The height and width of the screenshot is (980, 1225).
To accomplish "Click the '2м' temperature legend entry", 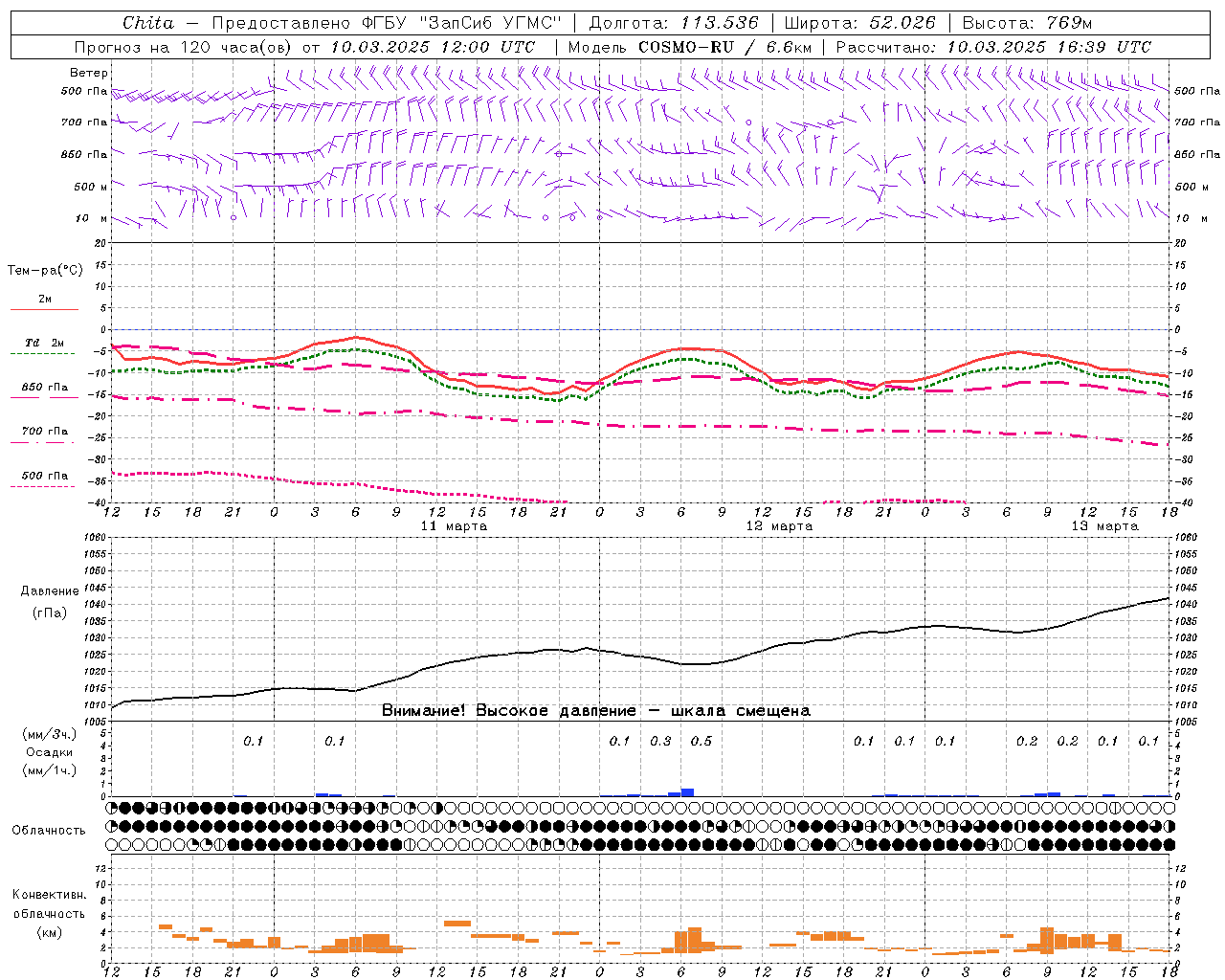I will [45, 300].
